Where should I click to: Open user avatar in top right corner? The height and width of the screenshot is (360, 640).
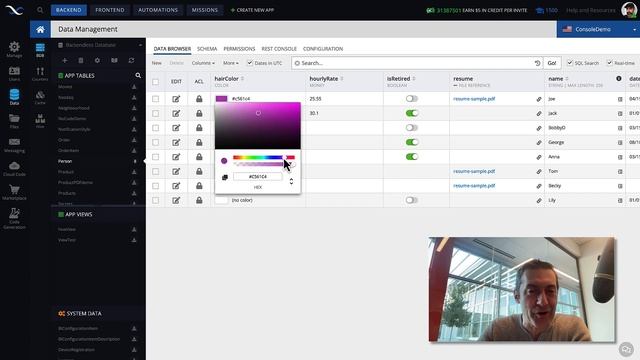coord(629,10)
